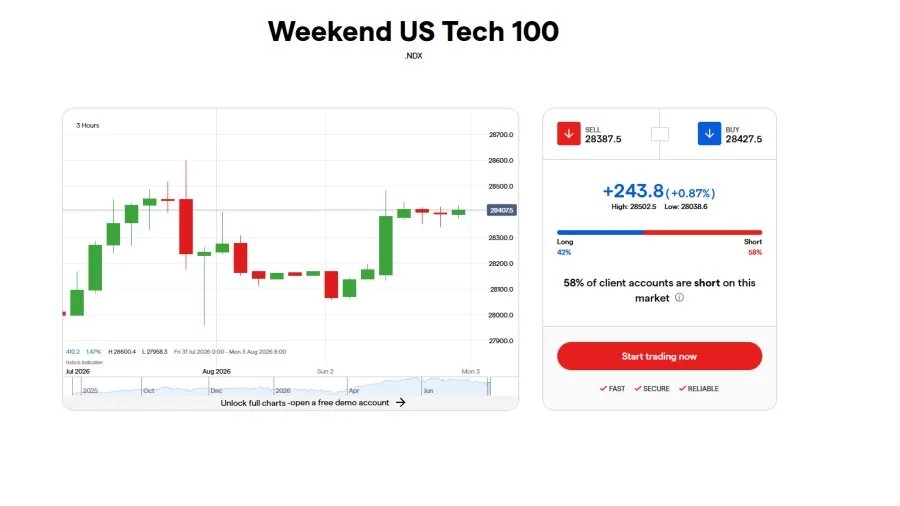Click the +243.8 price change figure
The width and height of the screenshot is (900, 506).
click(x=633, y=190)
